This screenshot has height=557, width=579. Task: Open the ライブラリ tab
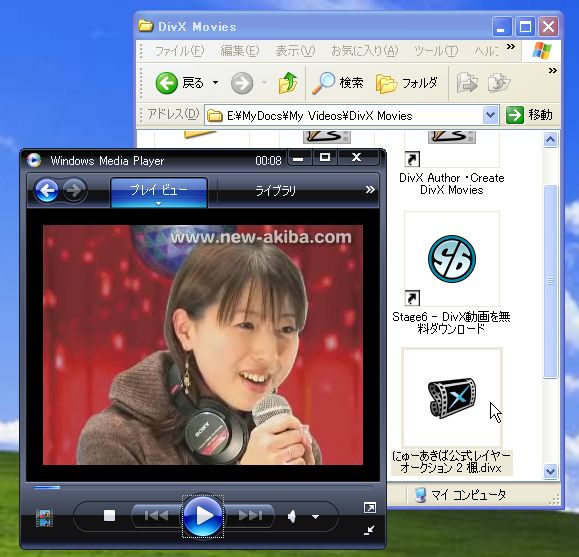(275, 191)
